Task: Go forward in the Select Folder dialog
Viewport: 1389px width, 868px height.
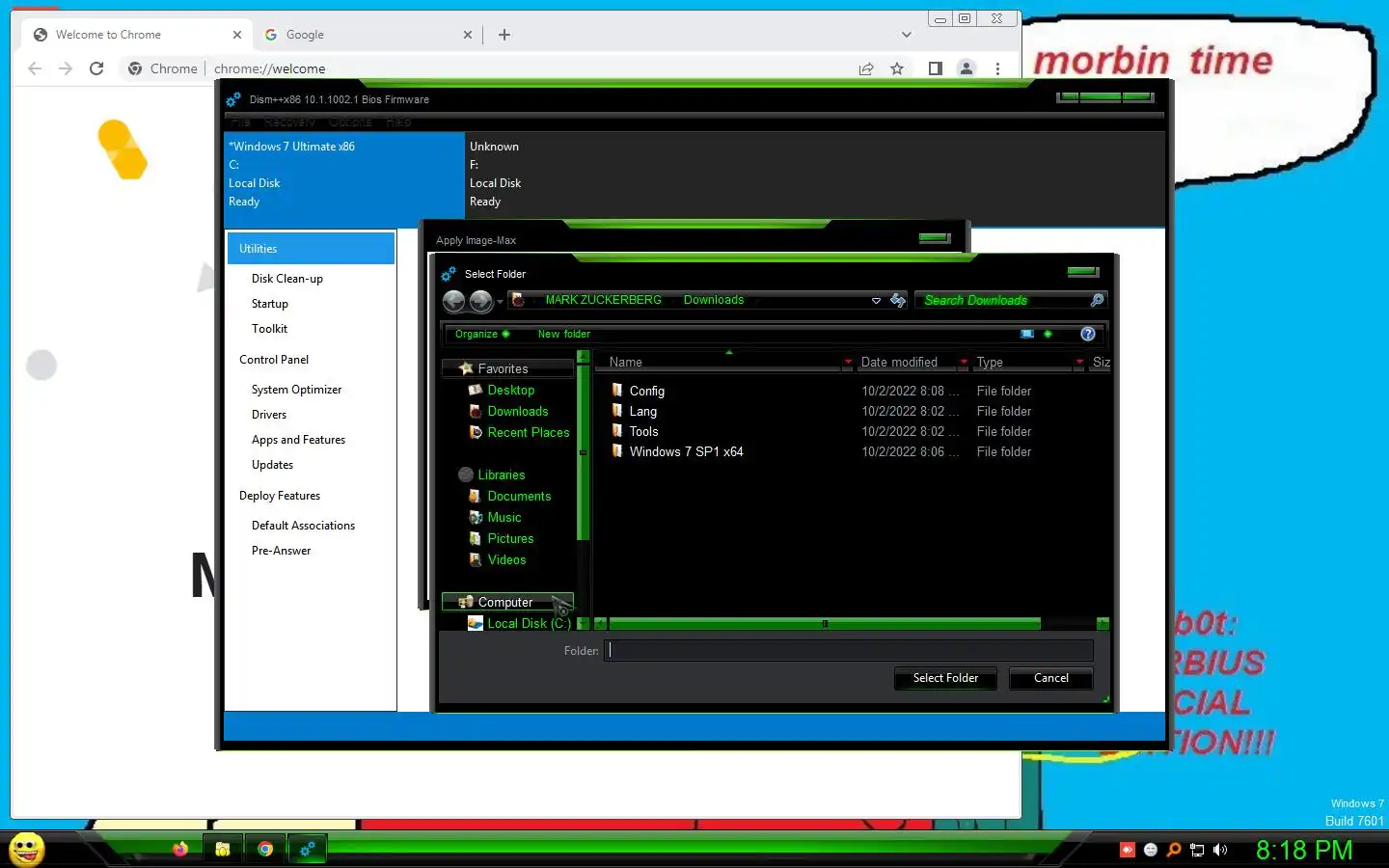Action: [480, 301]
